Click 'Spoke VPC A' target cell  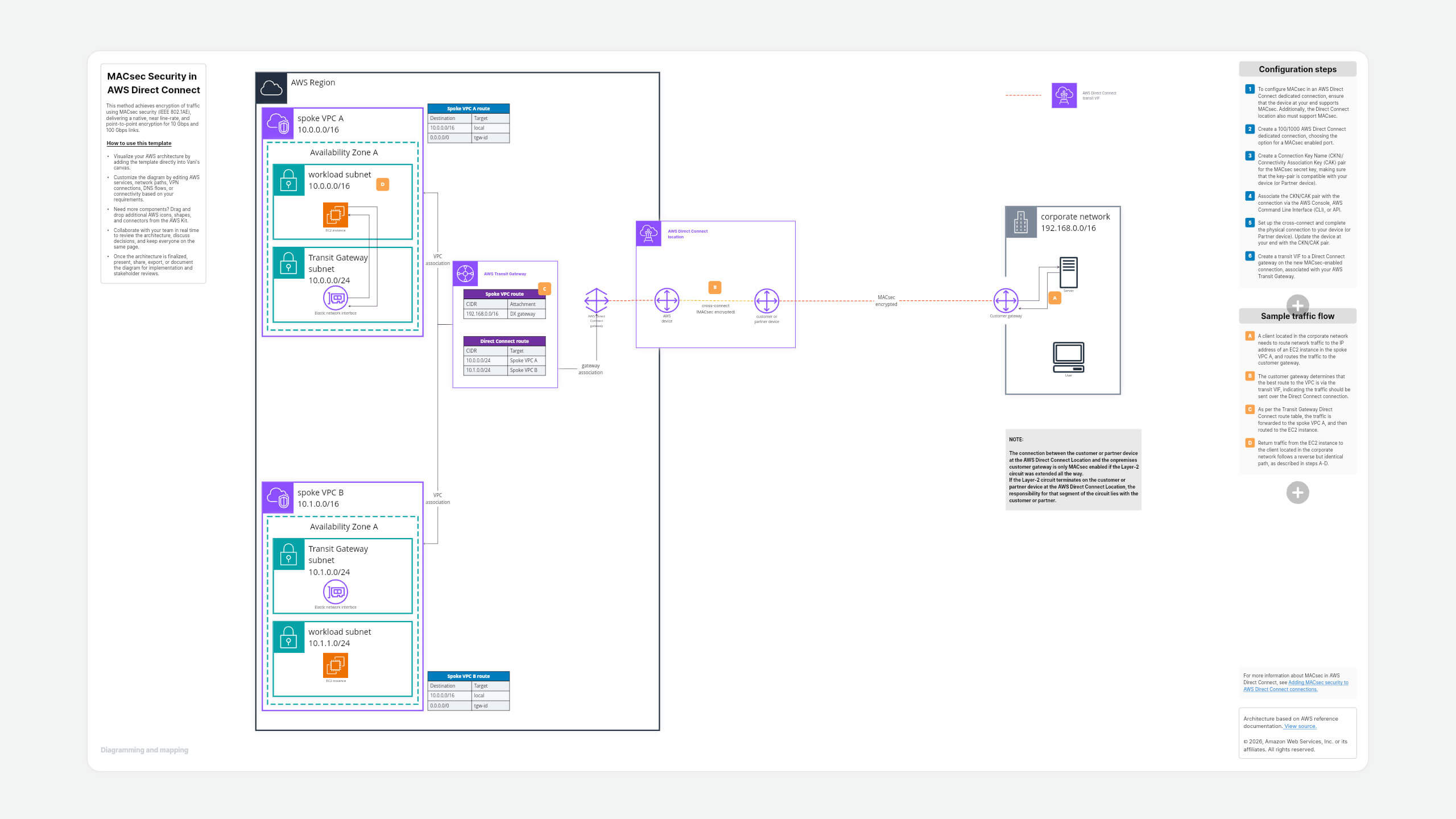(527, 361)
